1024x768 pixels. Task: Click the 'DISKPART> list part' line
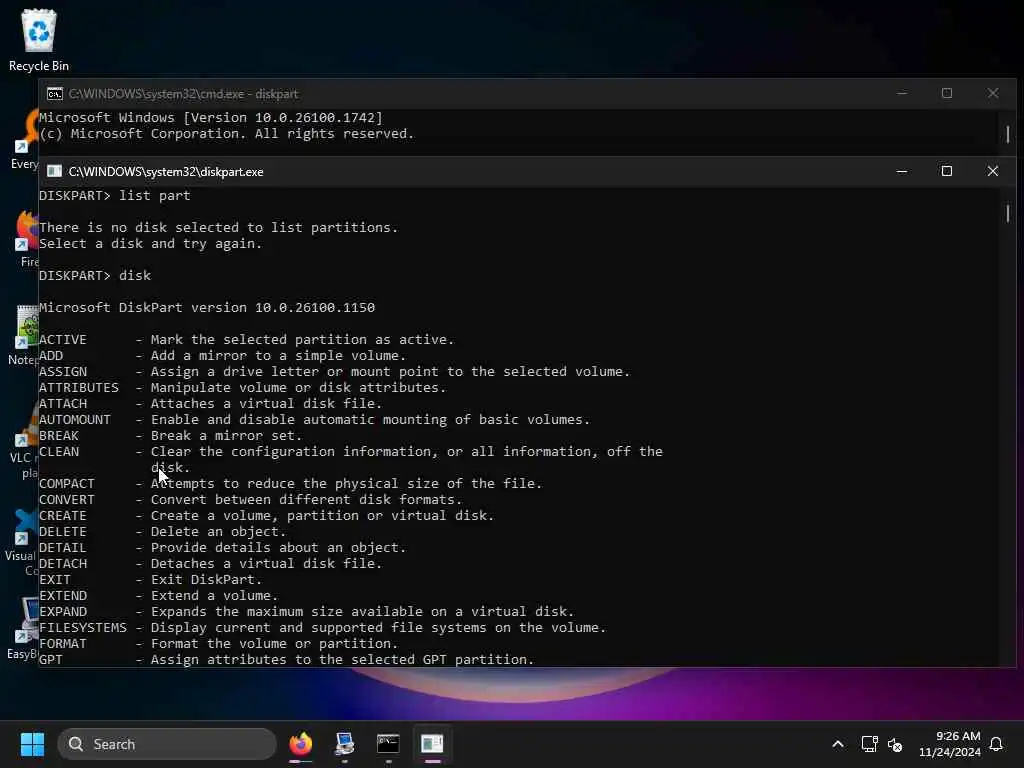[x=115, y=195]
